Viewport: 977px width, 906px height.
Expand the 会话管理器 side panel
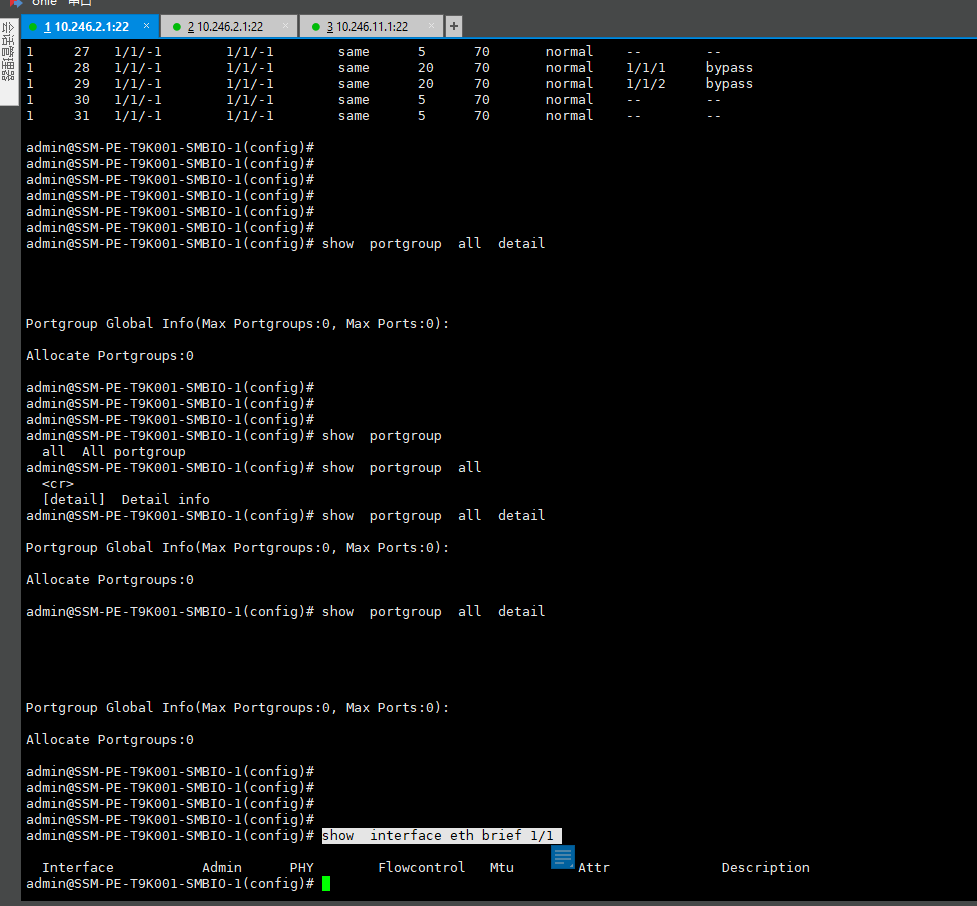[x=9, y=58]
